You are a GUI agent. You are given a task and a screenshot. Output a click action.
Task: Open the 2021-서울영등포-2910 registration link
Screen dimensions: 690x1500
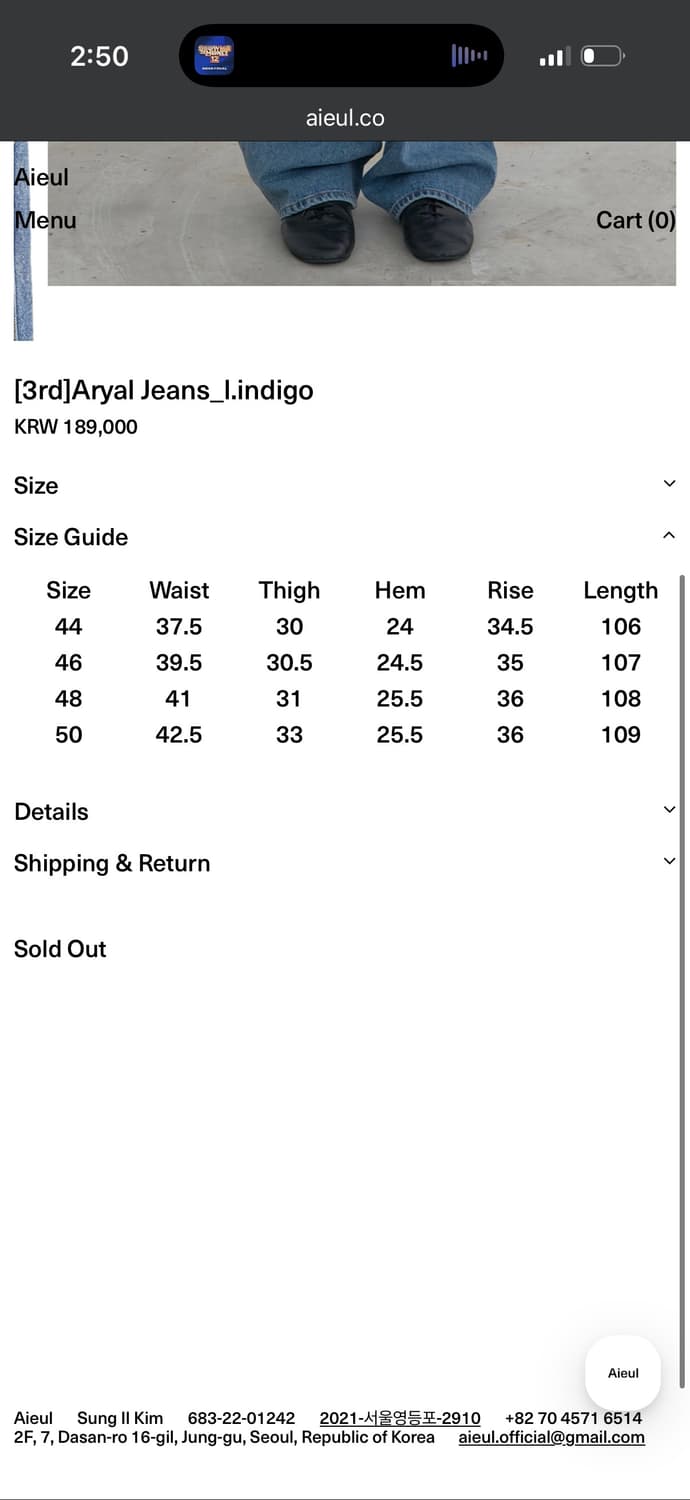point(400,1418)
